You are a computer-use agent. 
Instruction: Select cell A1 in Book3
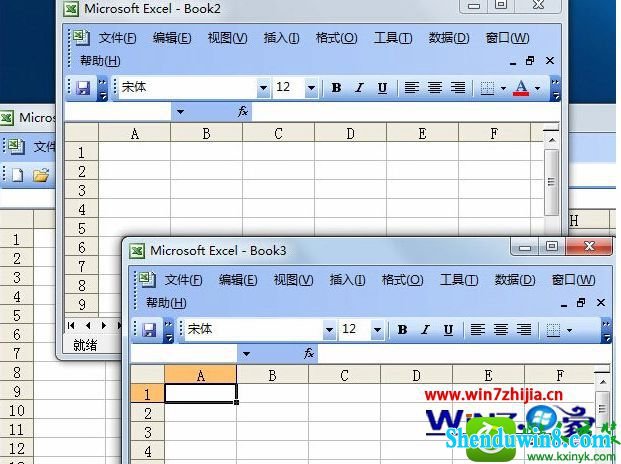click(x=201, y=394)
